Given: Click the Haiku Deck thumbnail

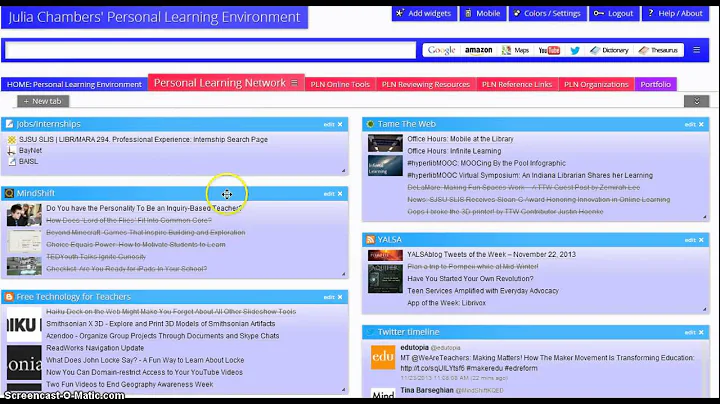Looking at the screenshot, I should click(x=24, y=325).
